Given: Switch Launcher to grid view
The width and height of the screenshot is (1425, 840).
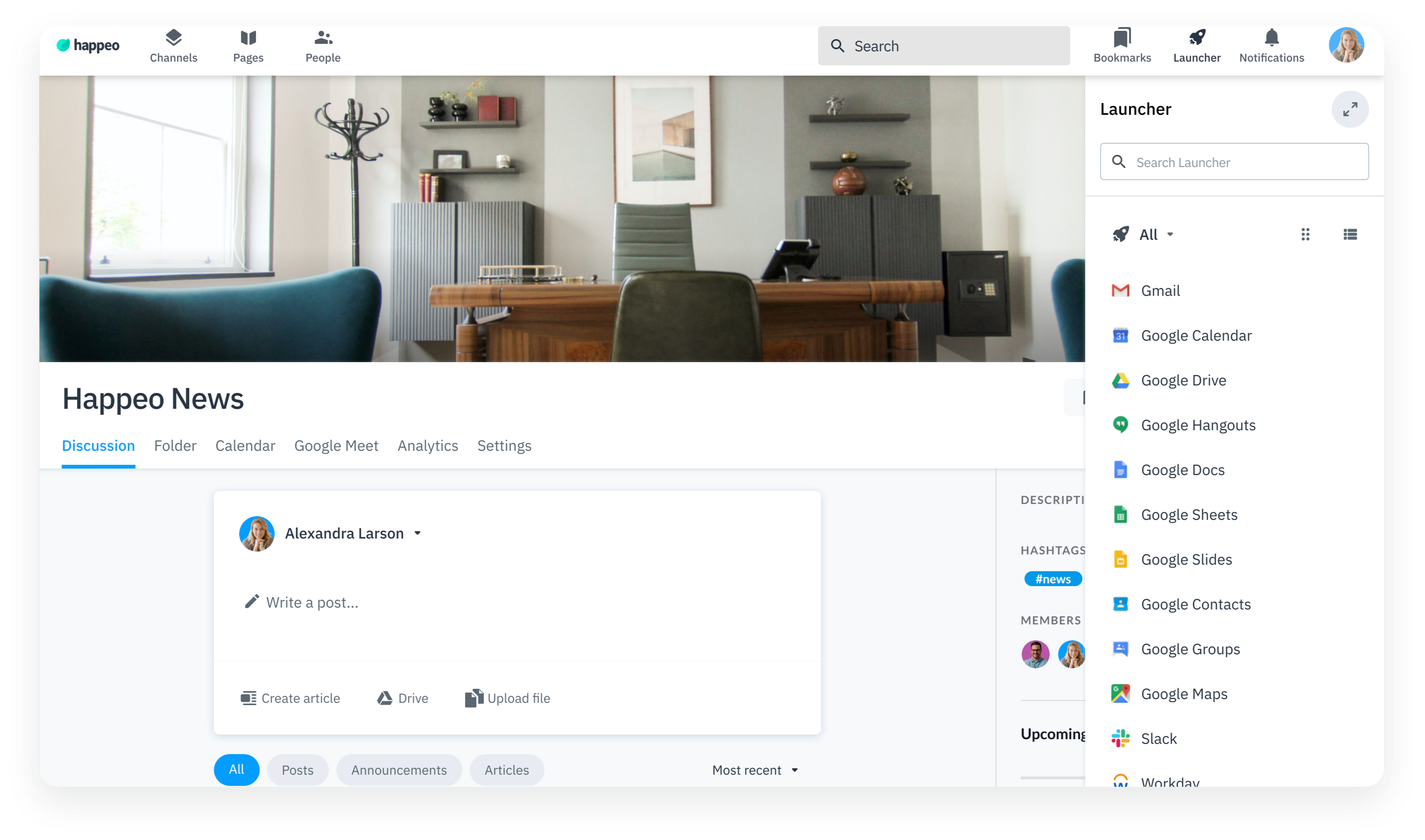Looking at the screenshot, I should [1305, 234].
